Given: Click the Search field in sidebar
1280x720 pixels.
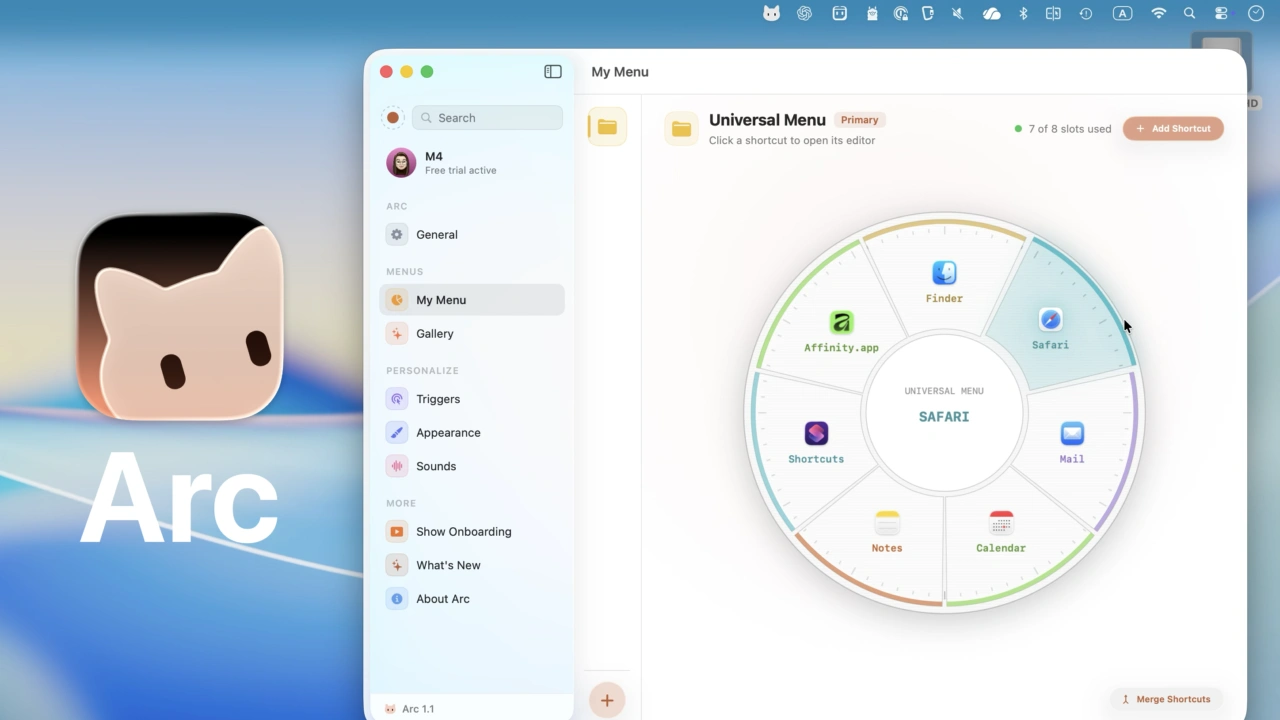Looking at the screenshot, I should pos(488,118).
